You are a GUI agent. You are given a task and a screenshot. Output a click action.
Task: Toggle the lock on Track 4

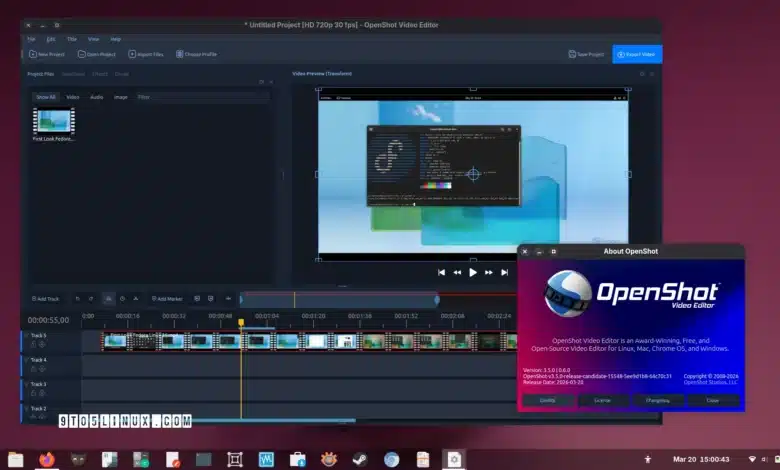click(34, 369)
